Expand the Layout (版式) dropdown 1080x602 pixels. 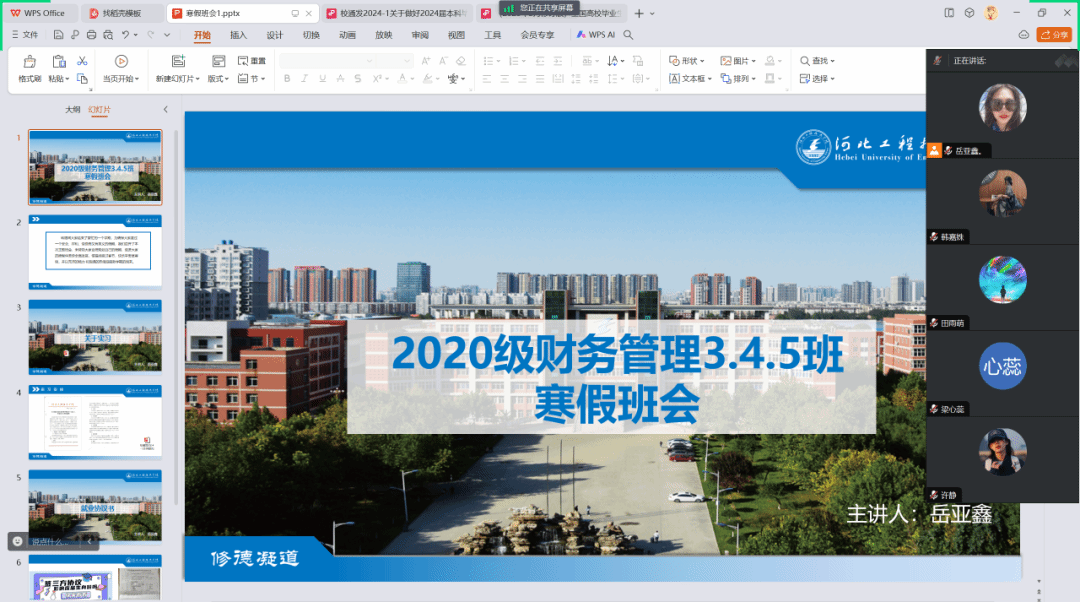click(217, 79)
